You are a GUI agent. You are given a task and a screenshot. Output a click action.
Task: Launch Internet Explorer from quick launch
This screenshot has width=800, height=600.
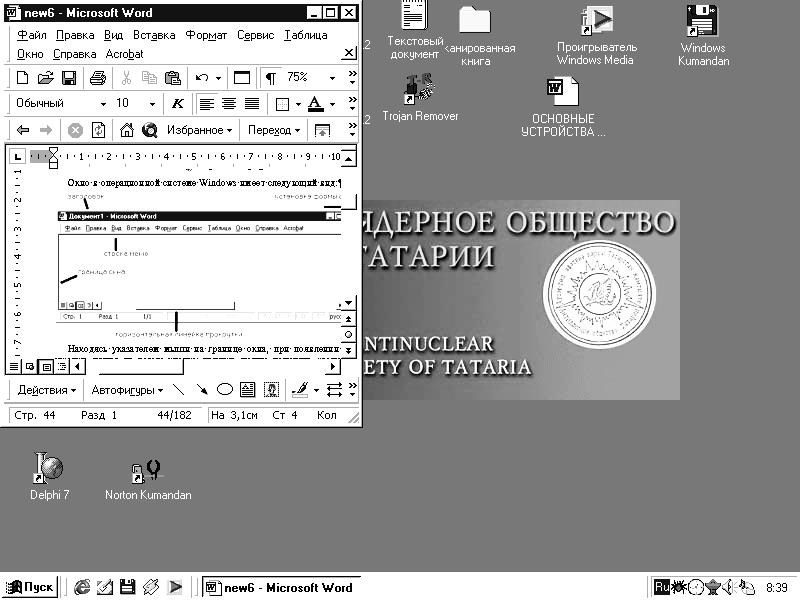pyautogui.click(x=82, y=587)
